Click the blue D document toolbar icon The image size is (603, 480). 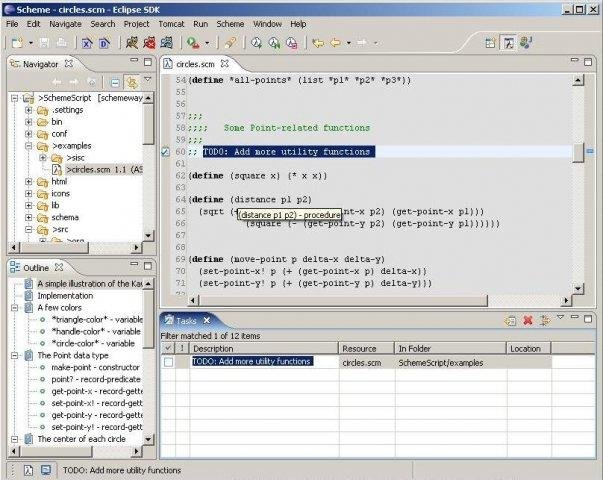click(105, 43)
